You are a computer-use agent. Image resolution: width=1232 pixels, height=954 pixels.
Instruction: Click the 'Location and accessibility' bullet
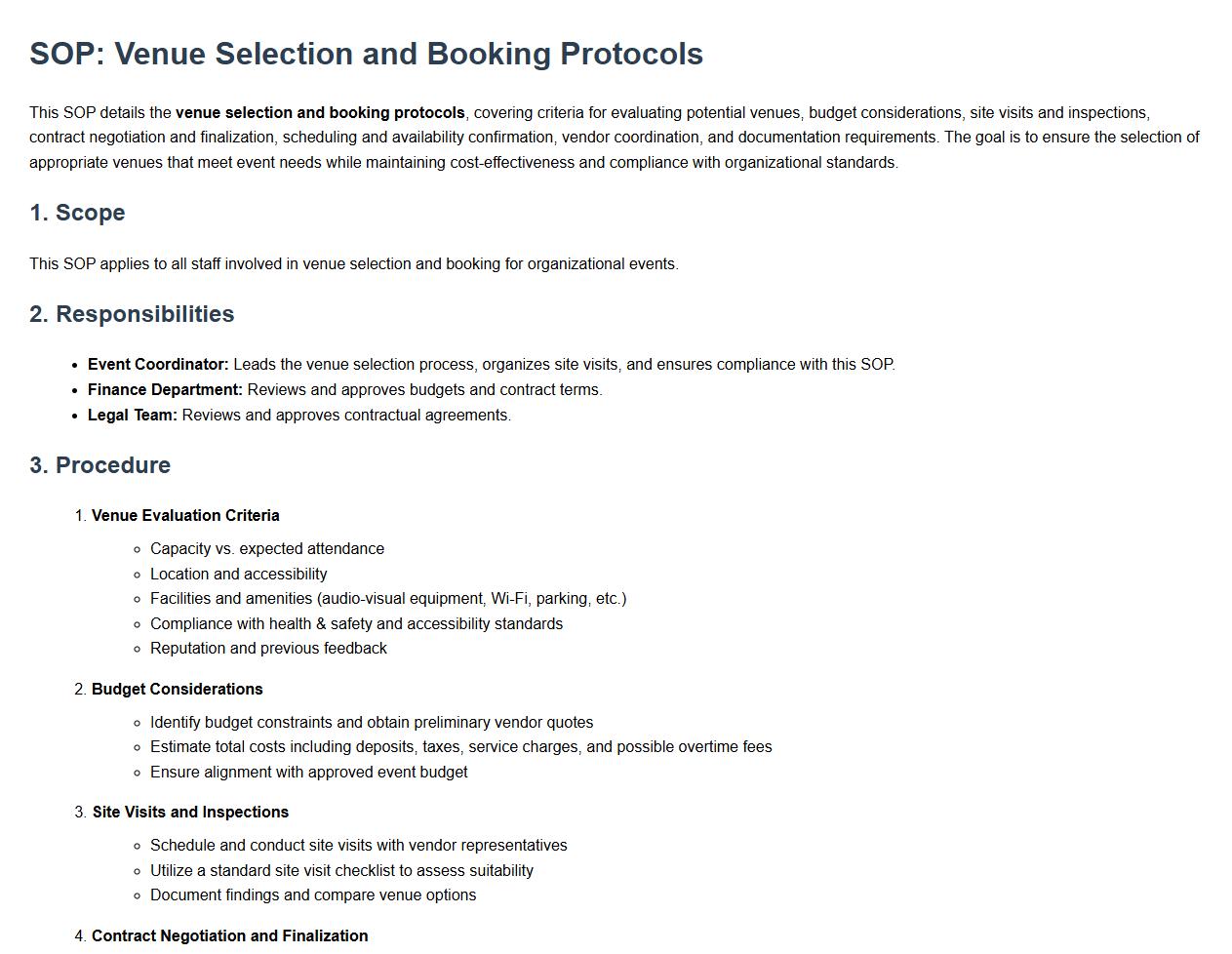click(x=239, y=575)
